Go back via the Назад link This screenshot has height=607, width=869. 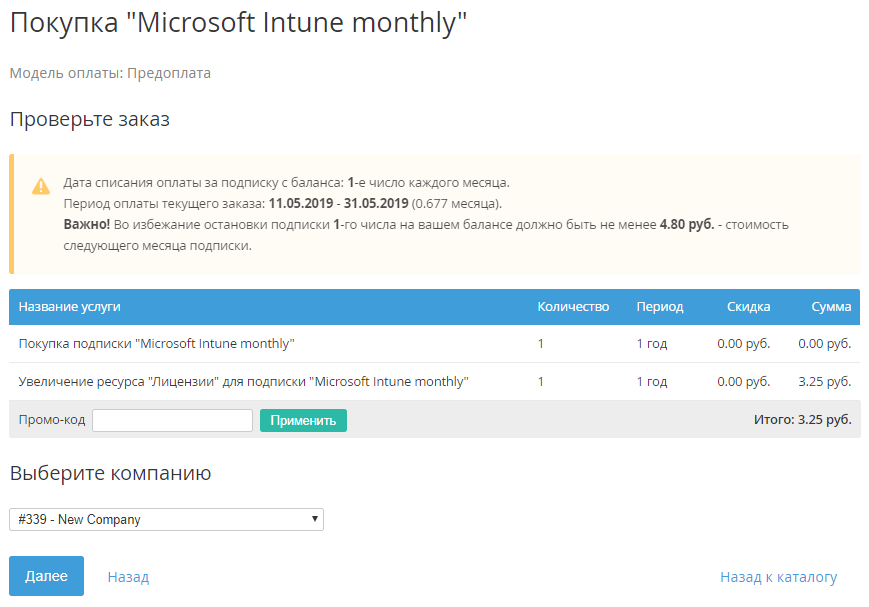(x=128, y=577)
